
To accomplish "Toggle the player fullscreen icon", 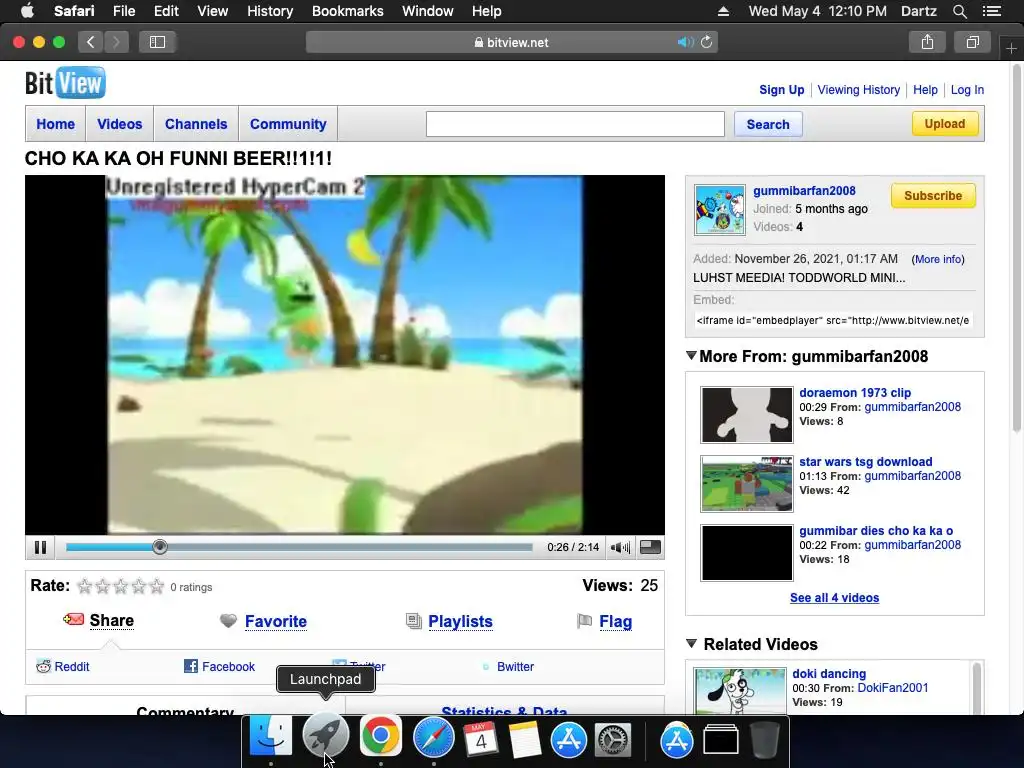I will (x=650, y=547).
